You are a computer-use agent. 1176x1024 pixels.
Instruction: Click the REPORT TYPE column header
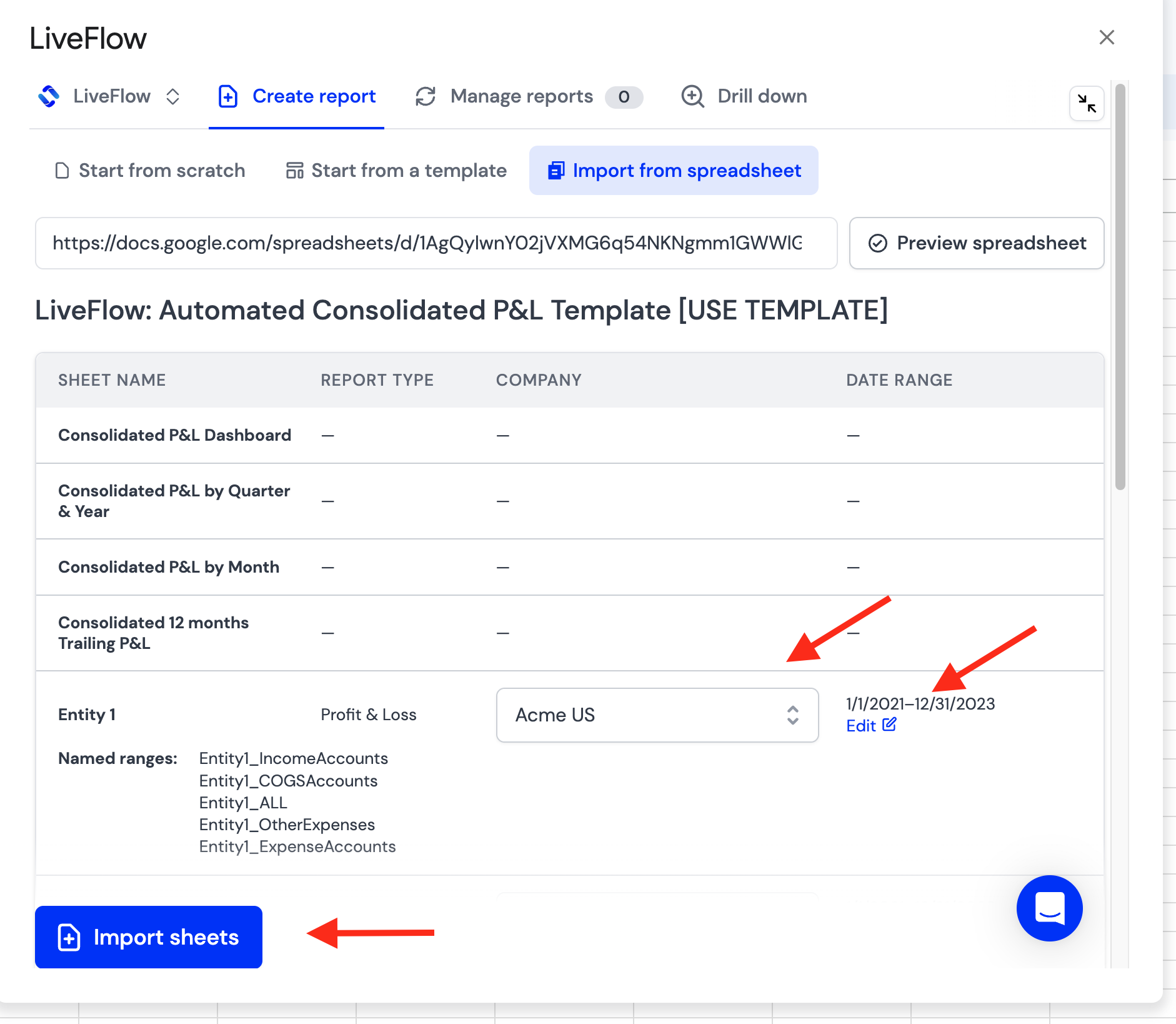click(x=377, y=380)
